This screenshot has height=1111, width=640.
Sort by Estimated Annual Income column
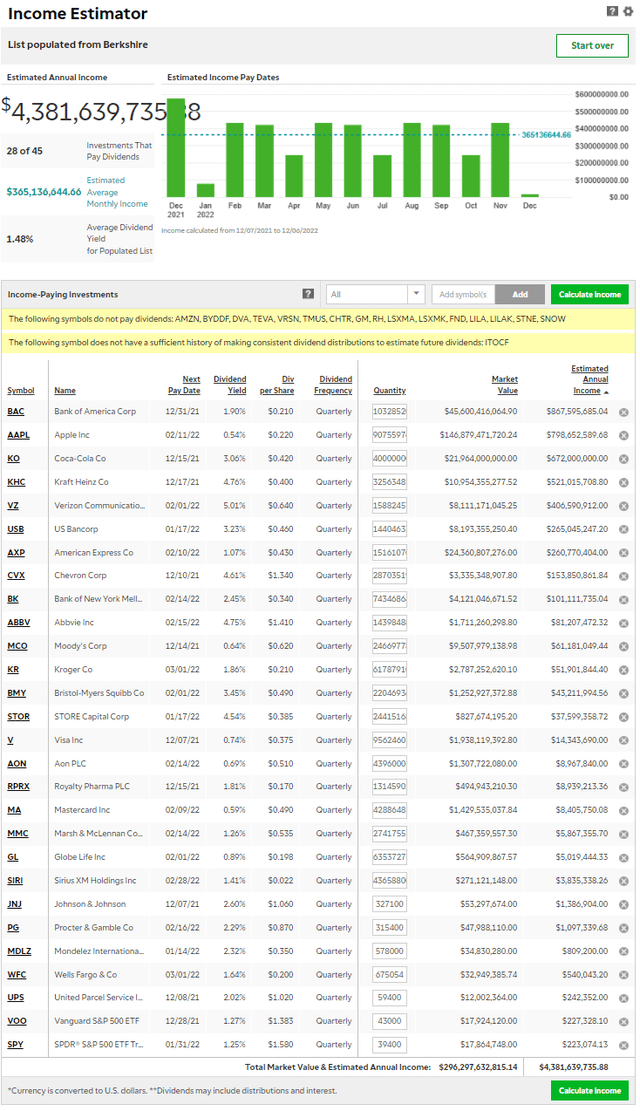pyautogui.click(x=590, y=380)
